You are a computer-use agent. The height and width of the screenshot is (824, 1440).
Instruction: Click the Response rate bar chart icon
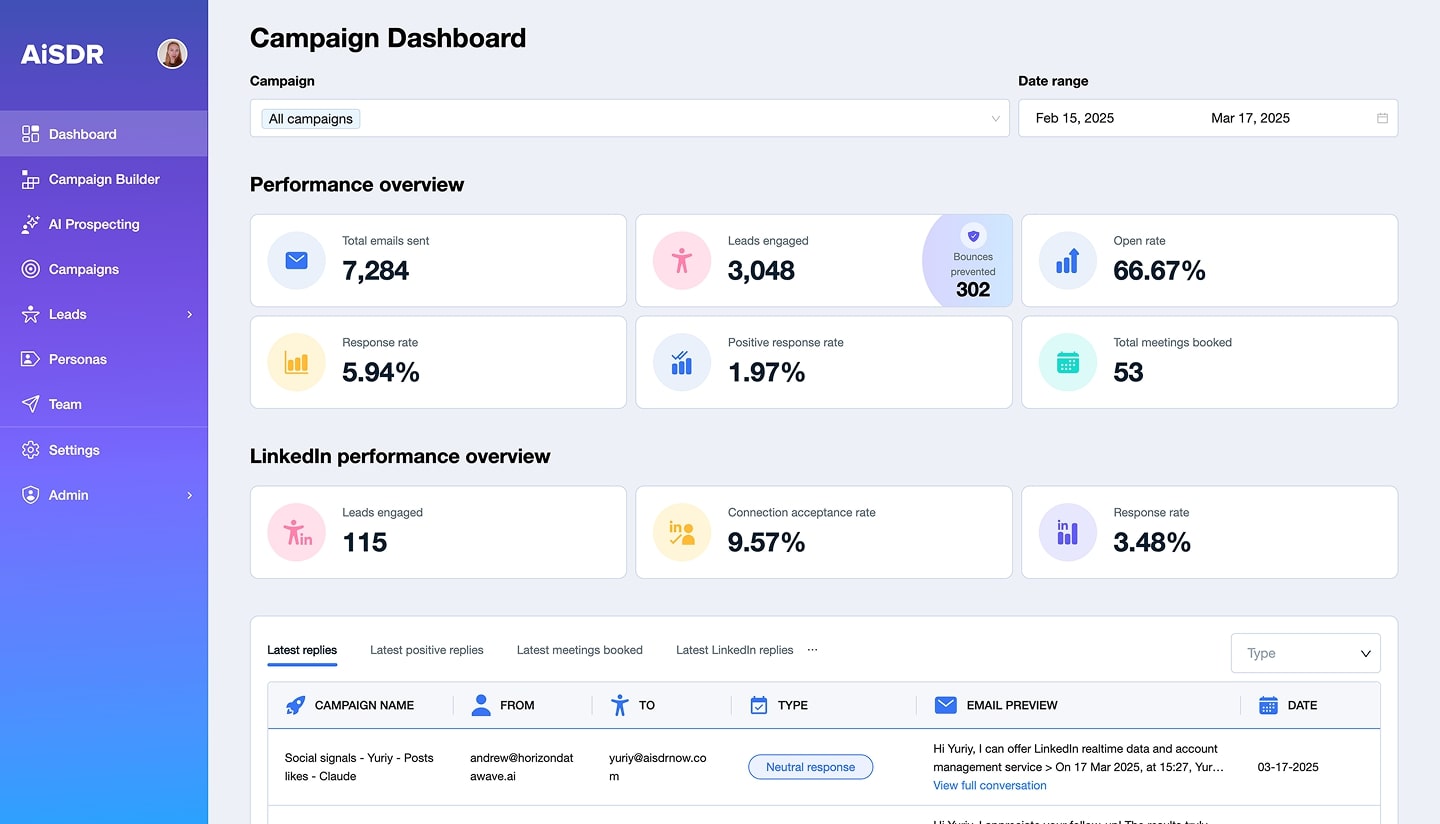pos(296,362)
